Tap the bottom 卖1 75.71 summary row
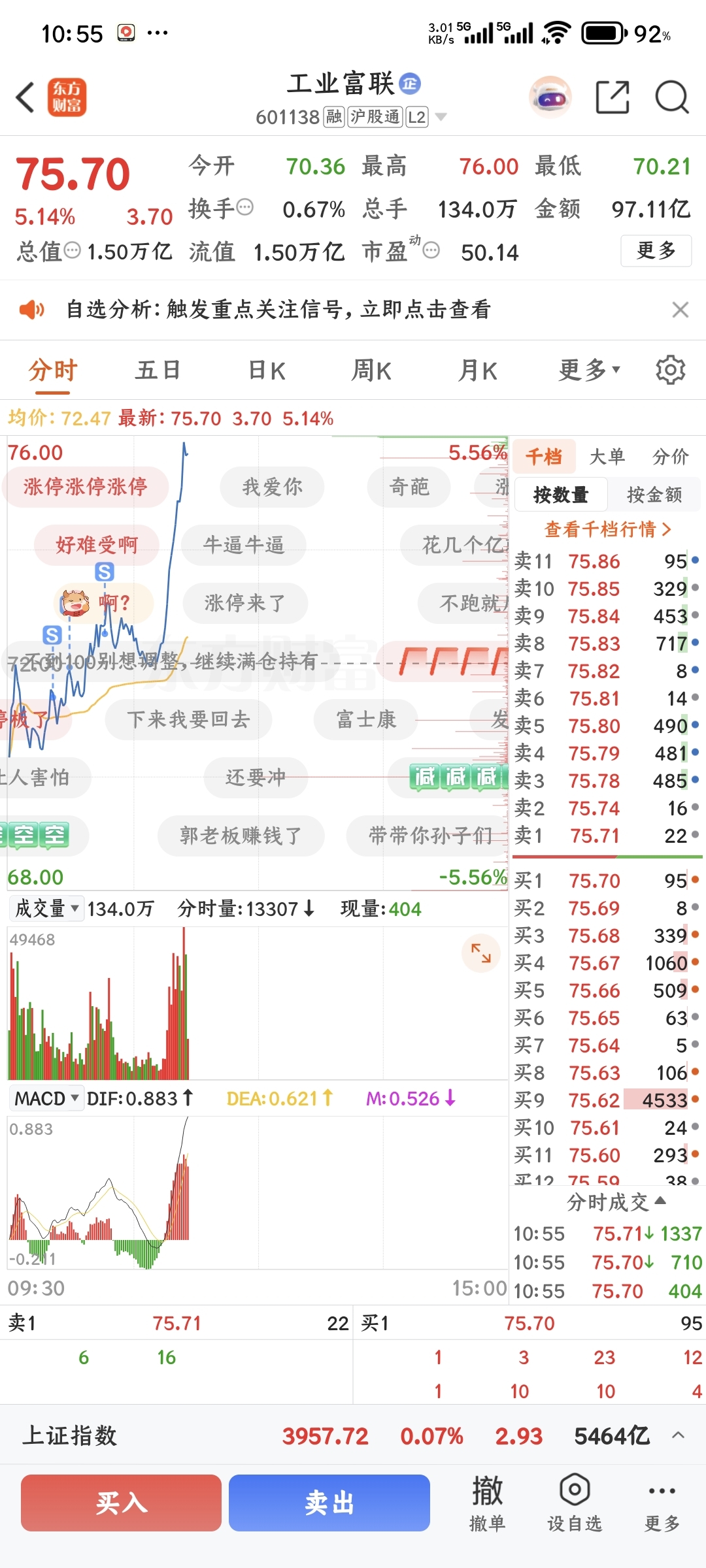706x1568 pixels. pos(176,1323)
